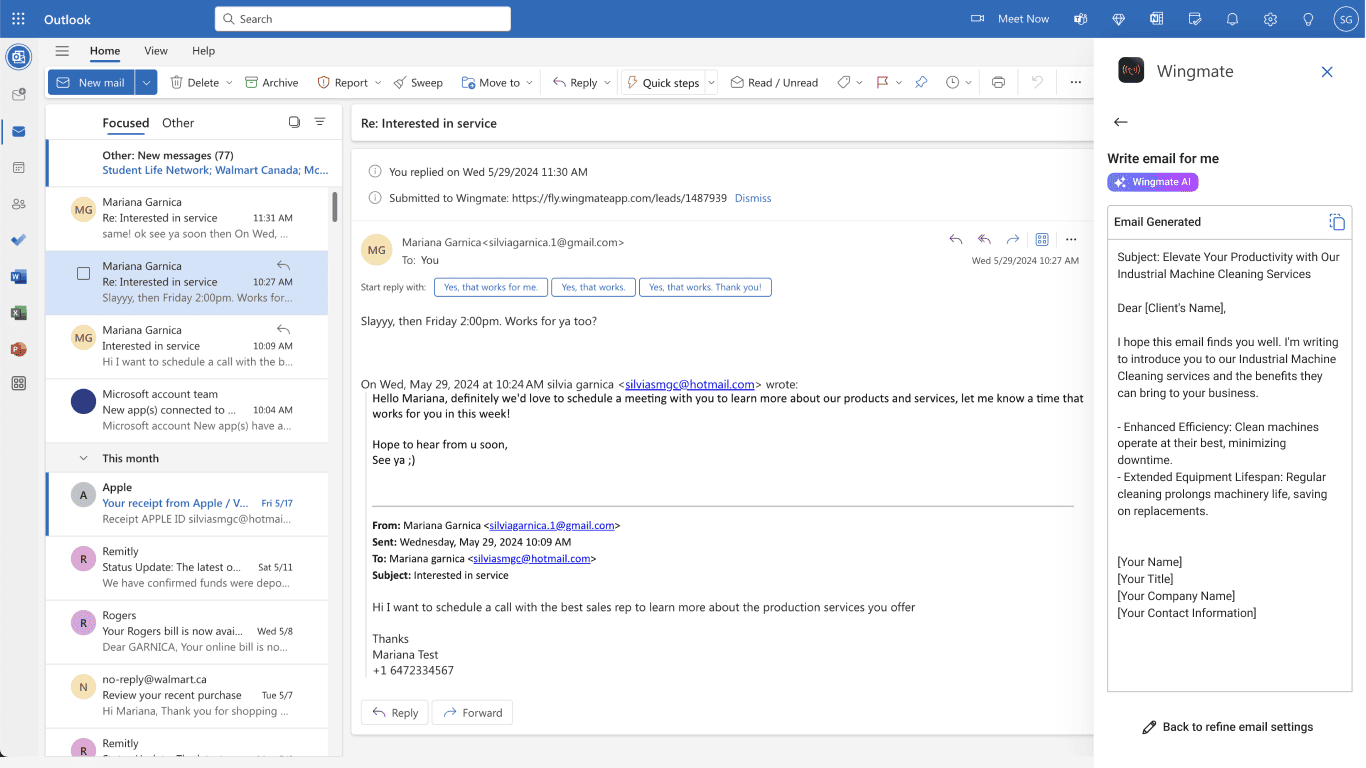Viewport: 1366px width, 768px height.
Task: Select the Other inbox tab
Action: (178, 123)
